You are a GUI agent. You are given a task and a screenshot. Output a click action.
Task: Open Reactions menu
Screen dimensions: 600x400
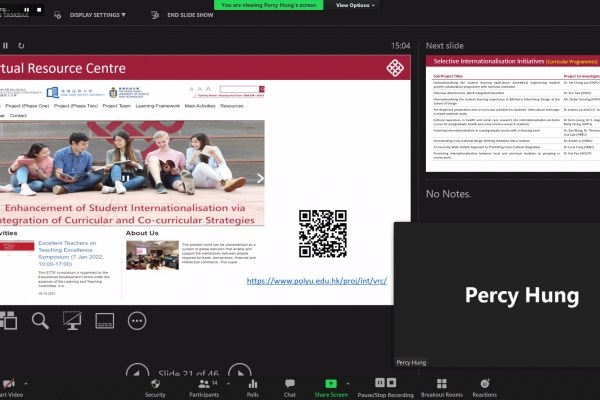point(484,388)
